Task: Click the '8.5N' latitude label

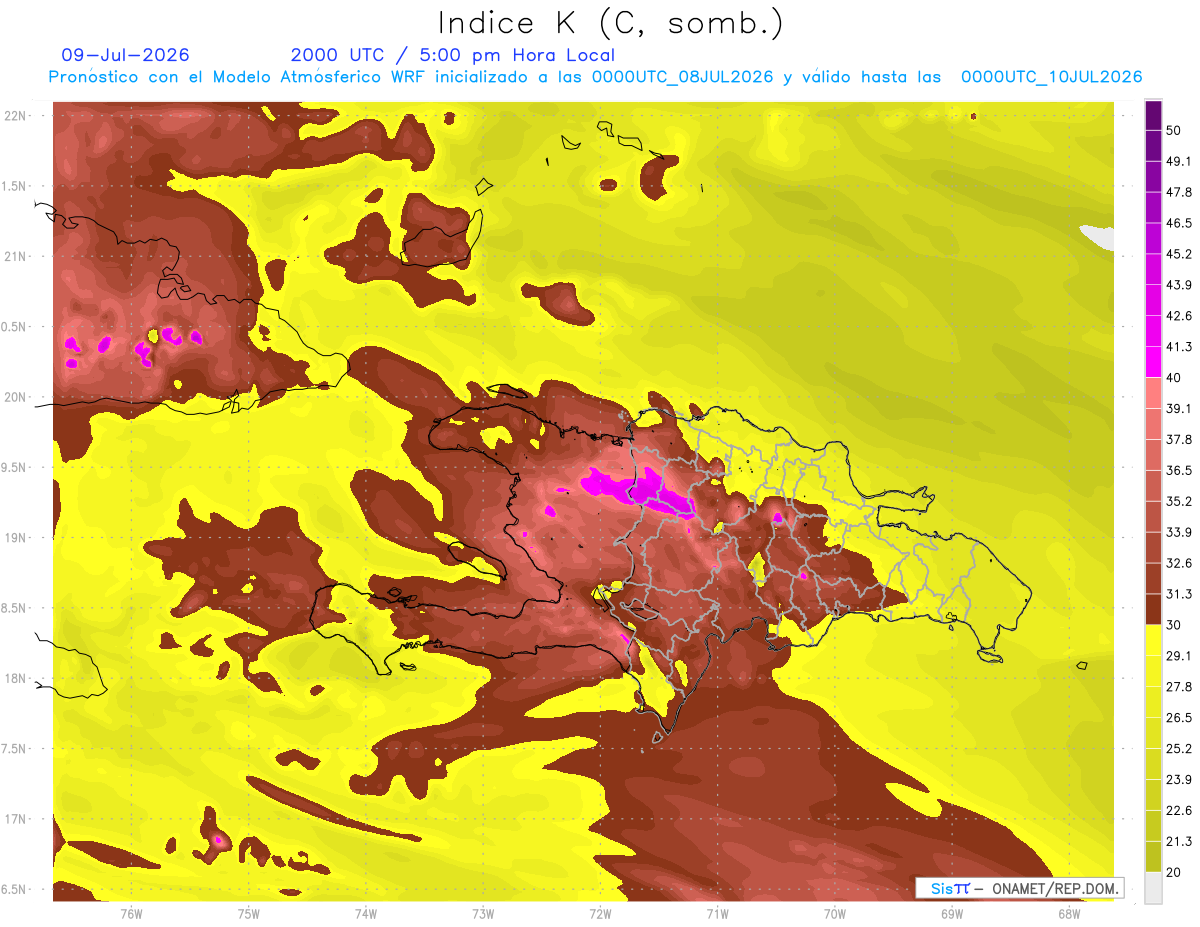Action: click(15, 608)
